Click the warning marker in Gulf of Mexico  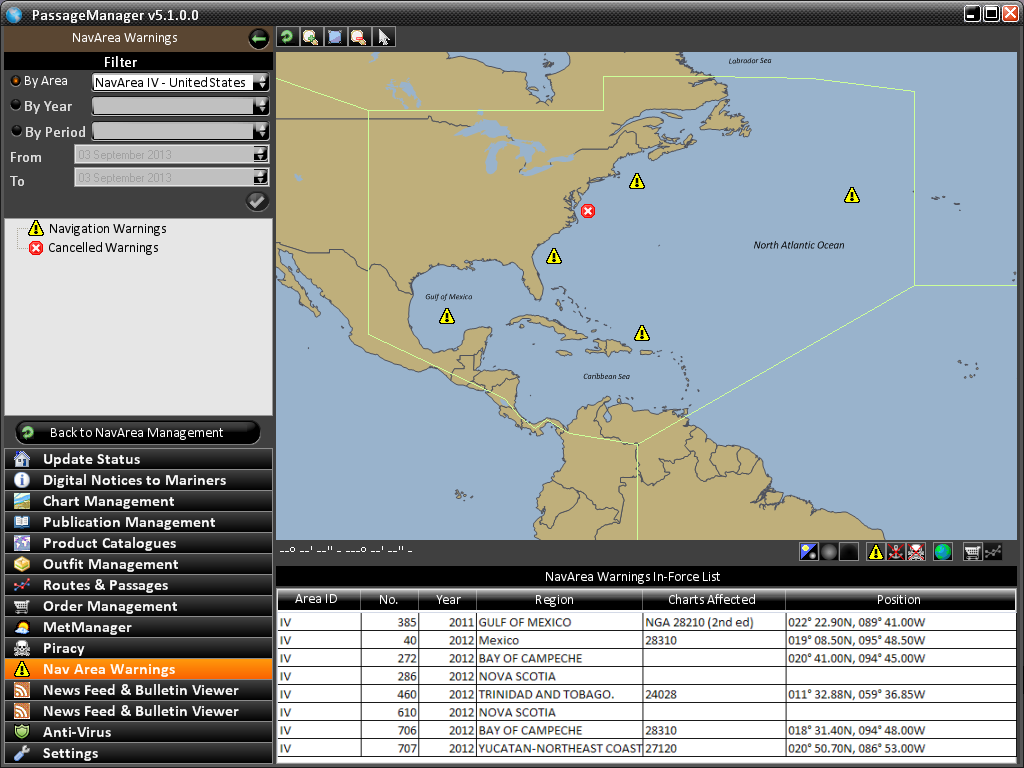[447, 317]
